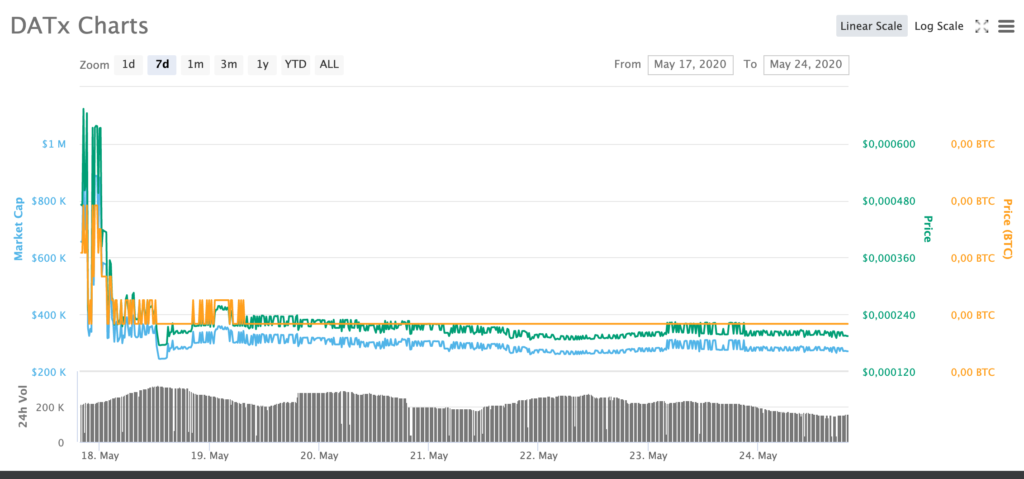Choose the 1y zoom option
The width and height of the screenshot is (1024, 479).
262,65
